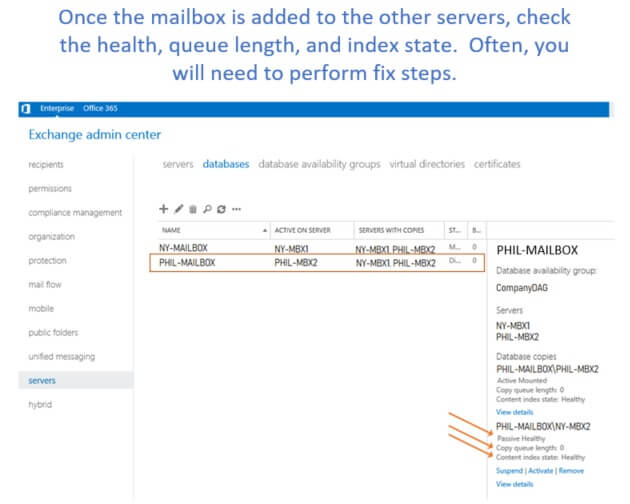Image resolution: width=630 pixels, height=504 pixels.
Task: Go to recipients in sidebar
Action: (46, 164)
